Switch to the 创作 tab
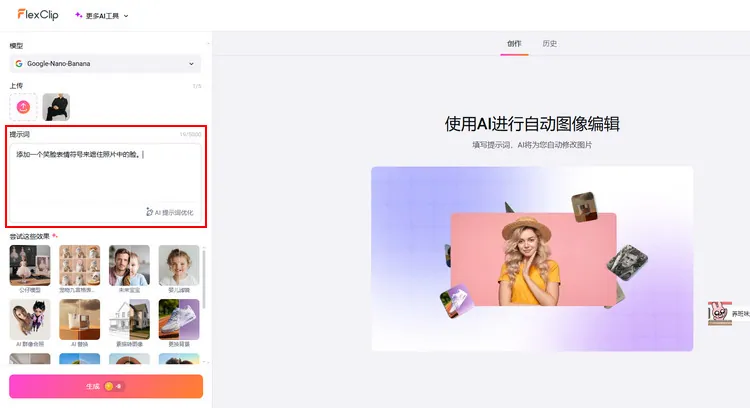This screenshot has width=750, height=408. pyautogui.click(x=514, y=44)
